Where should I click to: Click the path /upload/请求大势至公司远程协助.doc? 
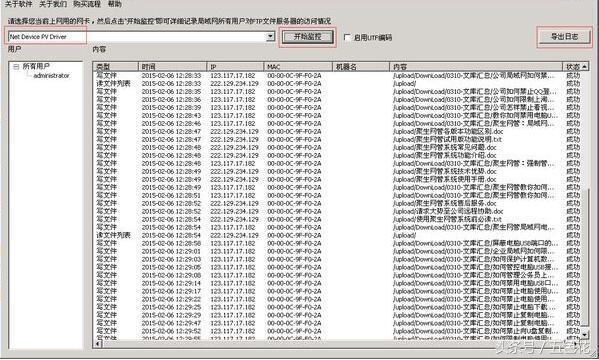[x=448, y=212]
